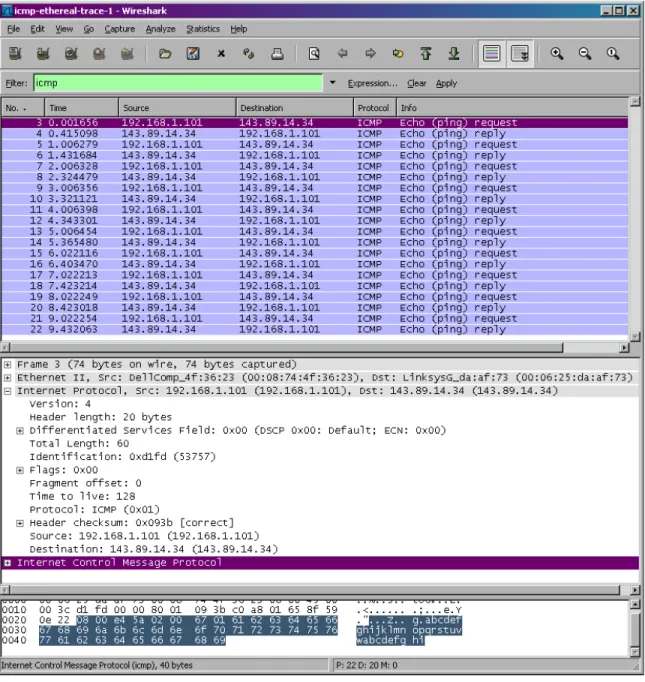Image resolution: width=645 pixels, height=682 pixels.
Task: Apply the display filter
Action: (x=446, y=83)
